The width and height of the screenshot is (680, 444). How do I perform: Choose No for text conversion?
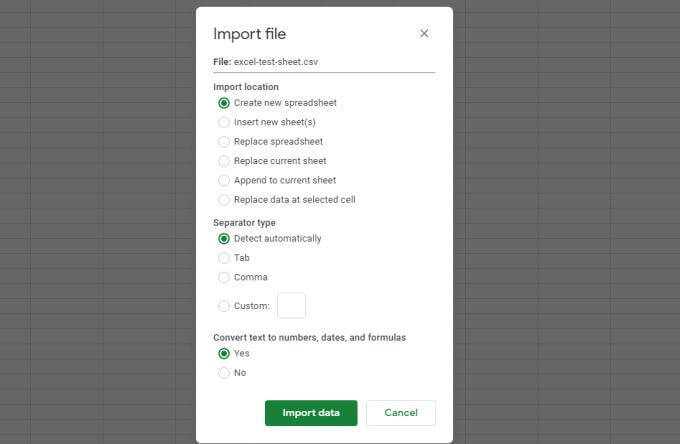pyautogui.click(x=224, y=373)
